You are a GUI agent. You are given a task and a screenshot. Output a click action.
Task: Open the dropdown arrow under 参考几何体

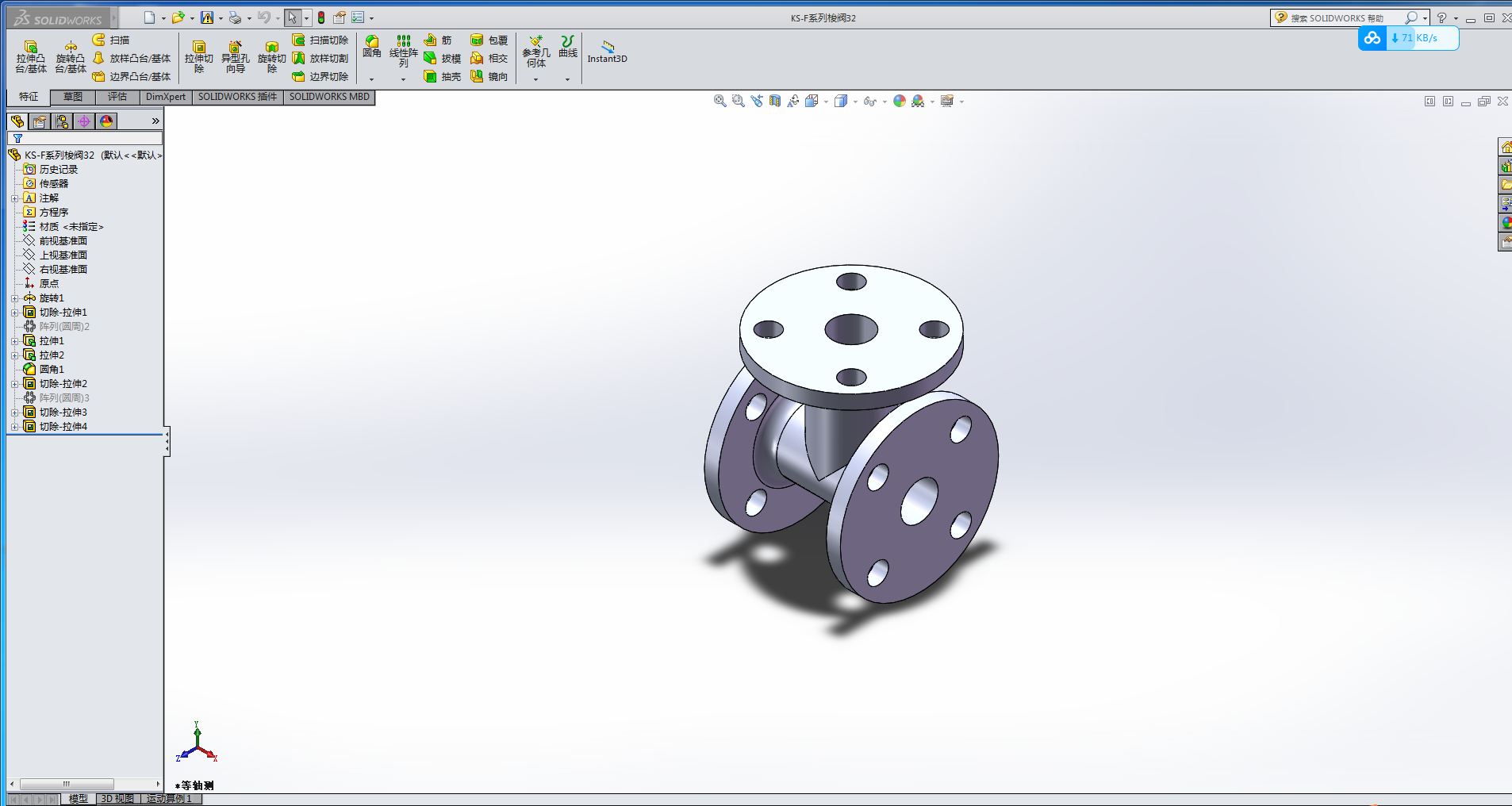535,79
